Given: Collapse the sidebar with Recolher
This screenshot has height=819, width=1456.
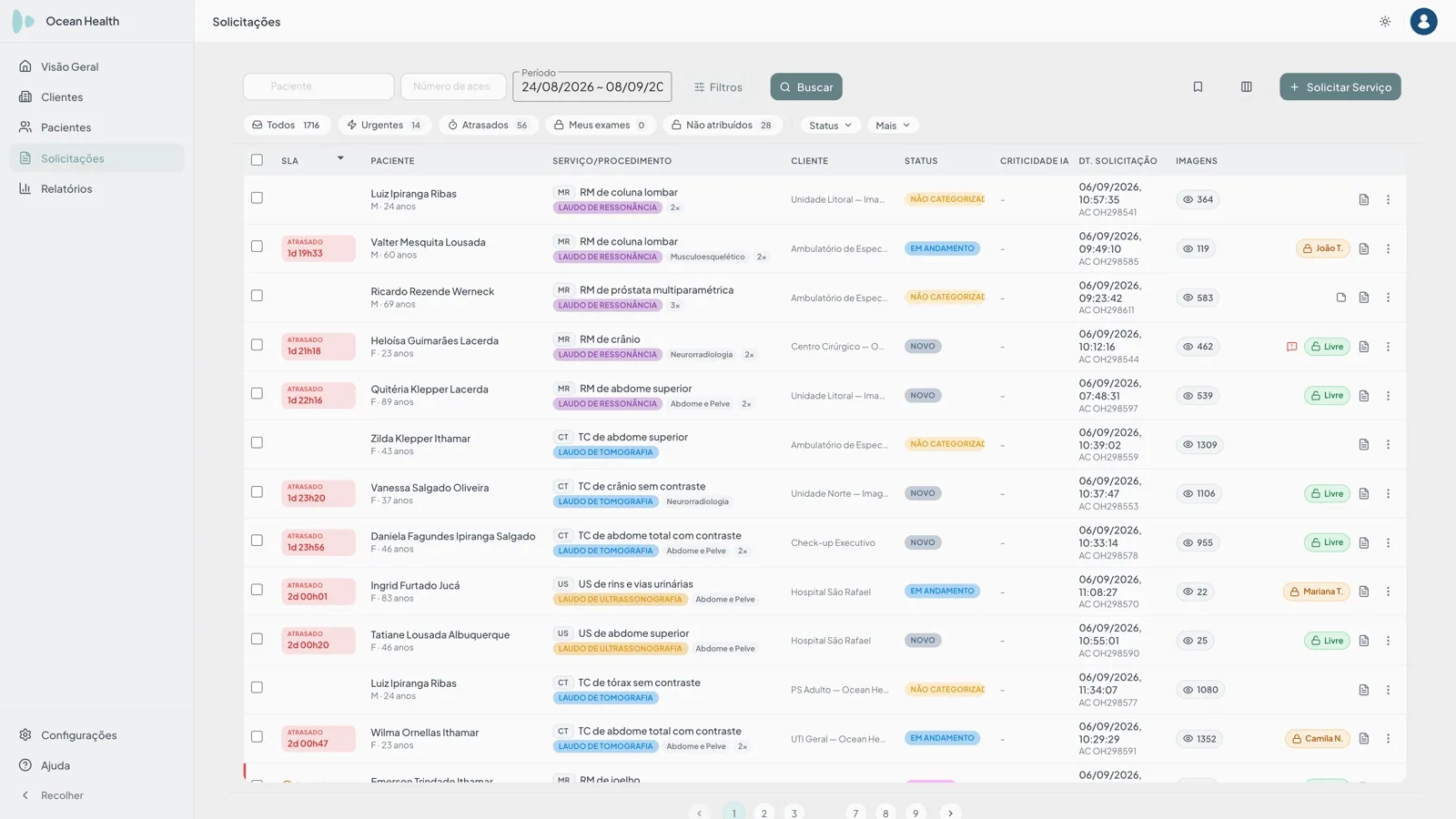Looking at the screenshot, I should coord(53,795).
